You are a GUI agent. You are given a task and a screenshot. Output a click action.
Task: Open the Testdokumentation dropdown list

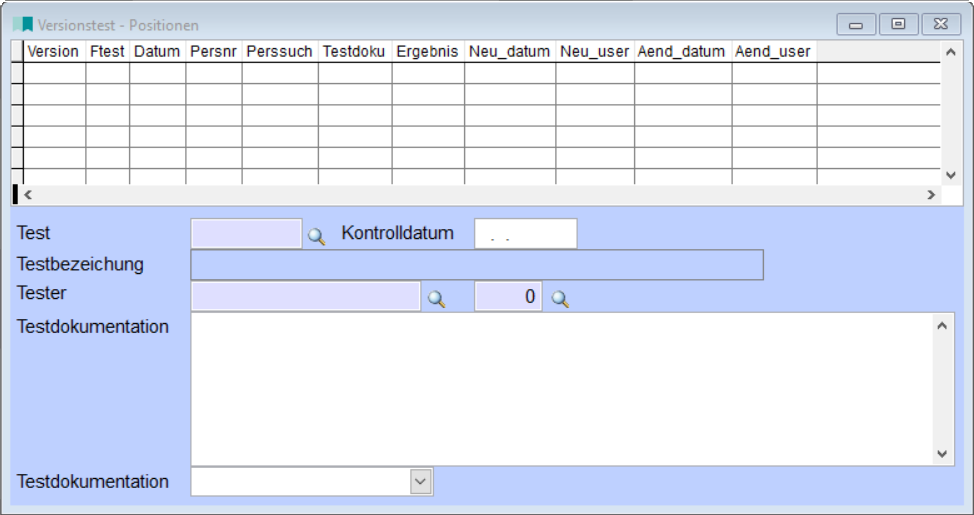[421, 481]
